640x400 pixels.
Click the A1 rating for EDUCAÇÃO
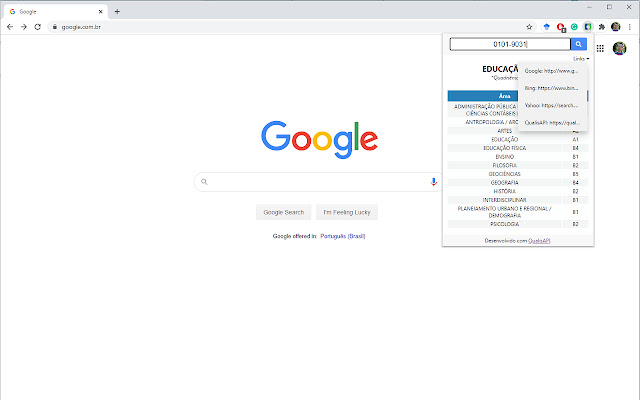pos(575,140)
